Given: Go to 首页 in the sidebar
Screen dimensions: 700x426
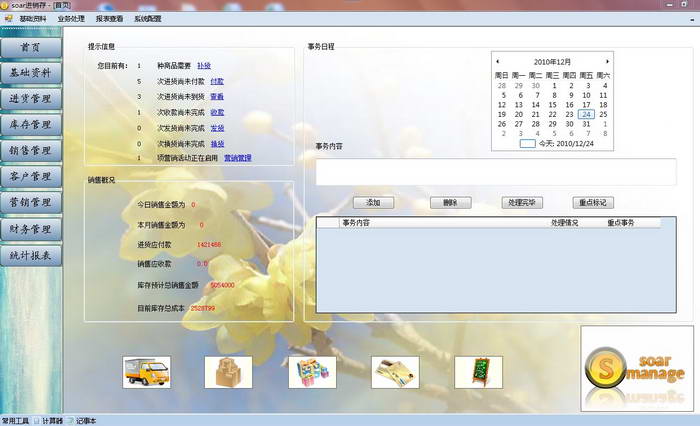Looking at the screenshot, I should tap(31, 48).
